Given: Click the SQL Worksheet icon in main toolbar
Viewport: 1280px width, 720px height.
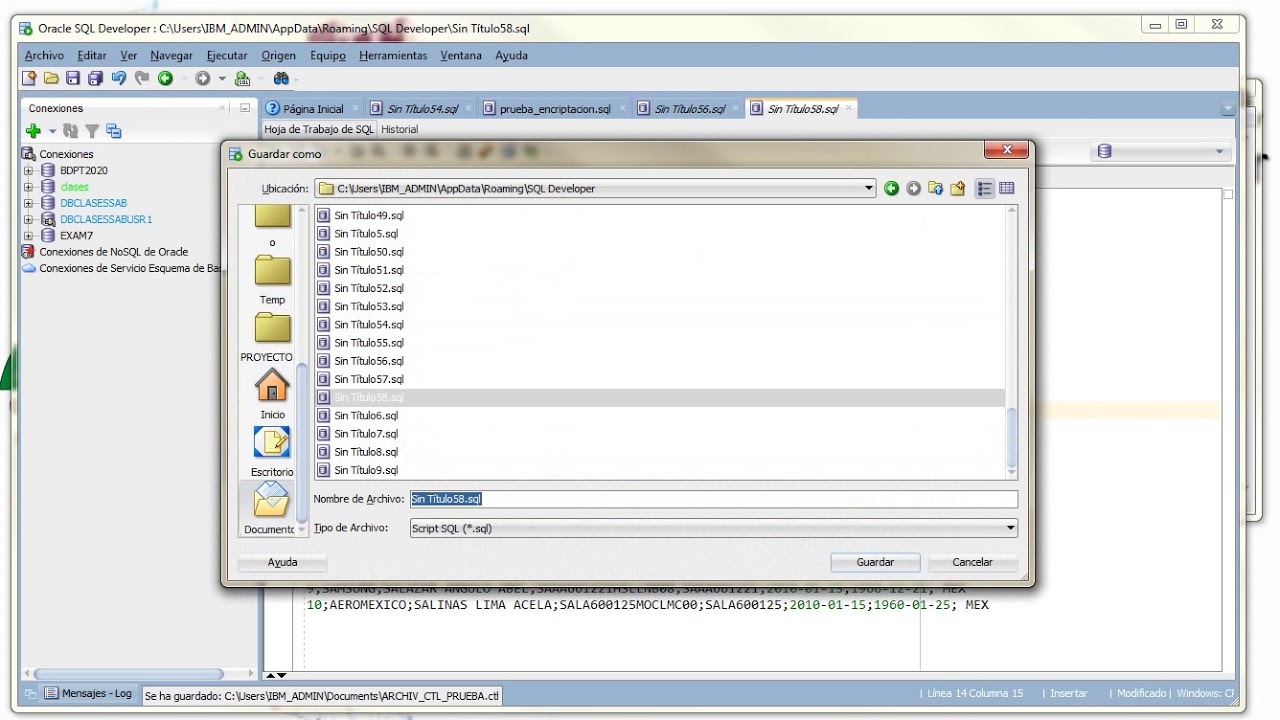Looking at the screenshot, I should click(x=242, y=78).
